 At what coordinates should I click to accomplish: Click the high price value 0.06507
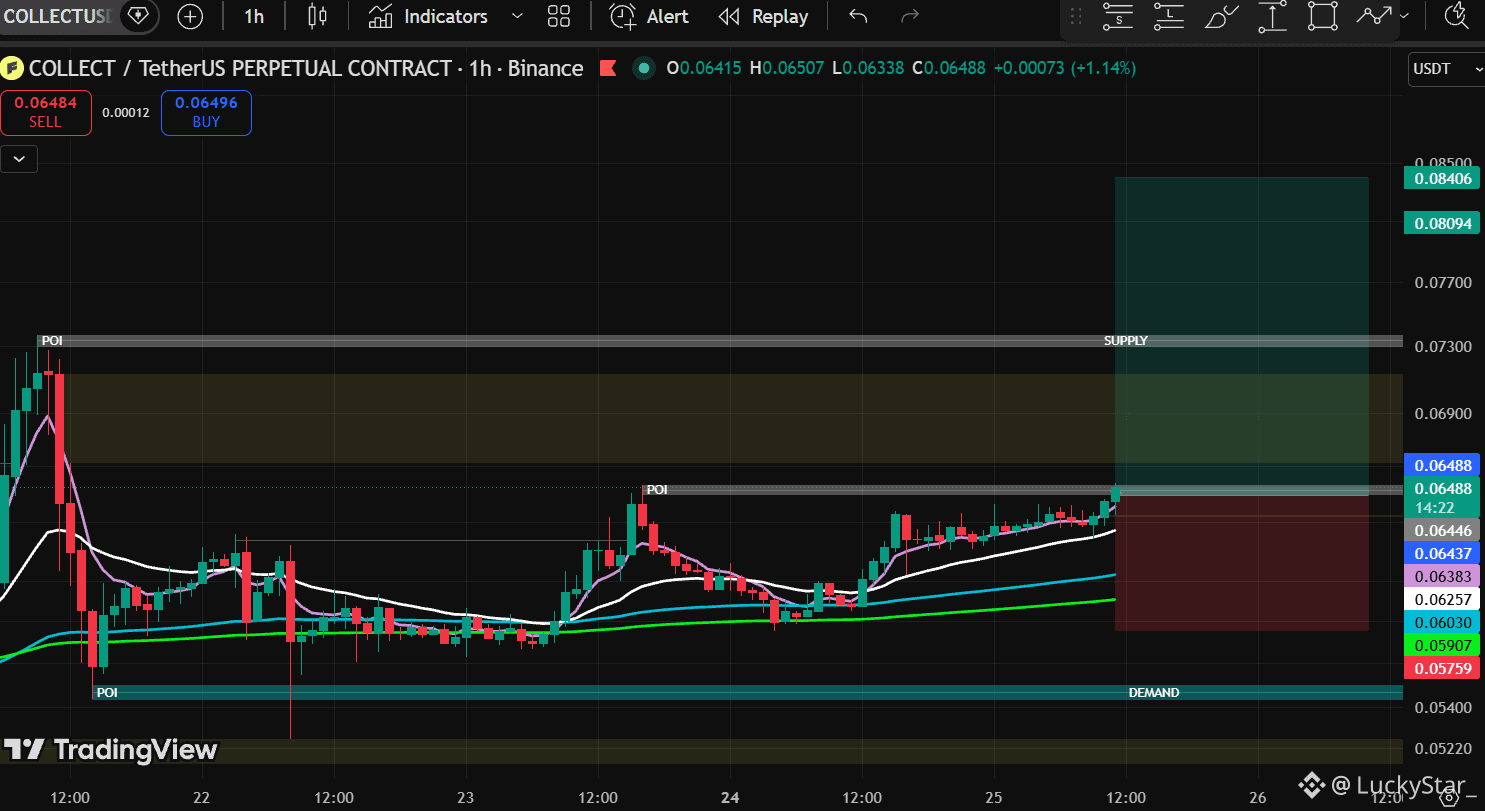tap(794, 69)
